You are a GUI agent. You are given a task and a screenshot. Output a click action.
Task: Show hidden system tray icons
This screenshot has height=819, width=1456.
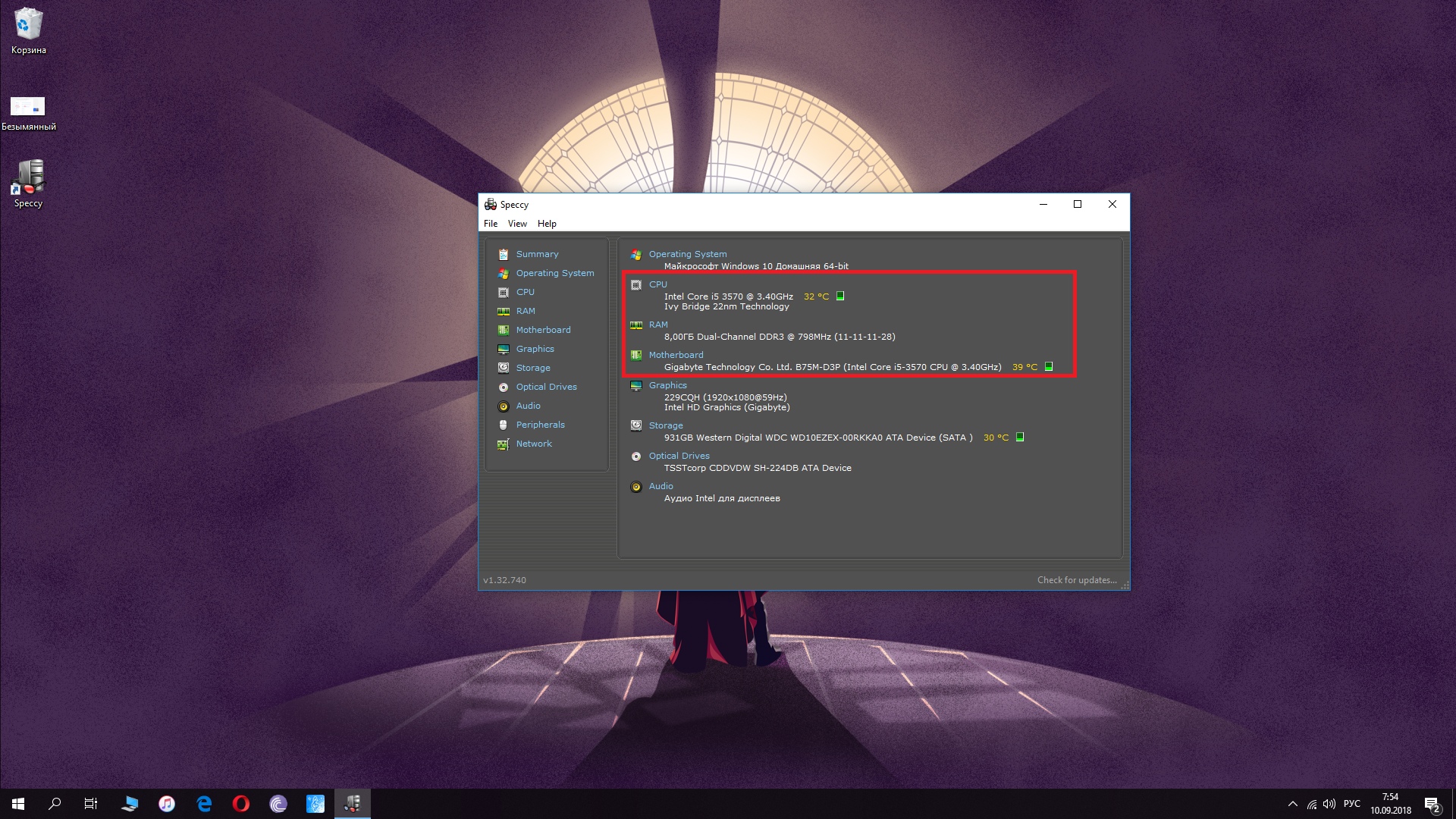point(1292,804)
